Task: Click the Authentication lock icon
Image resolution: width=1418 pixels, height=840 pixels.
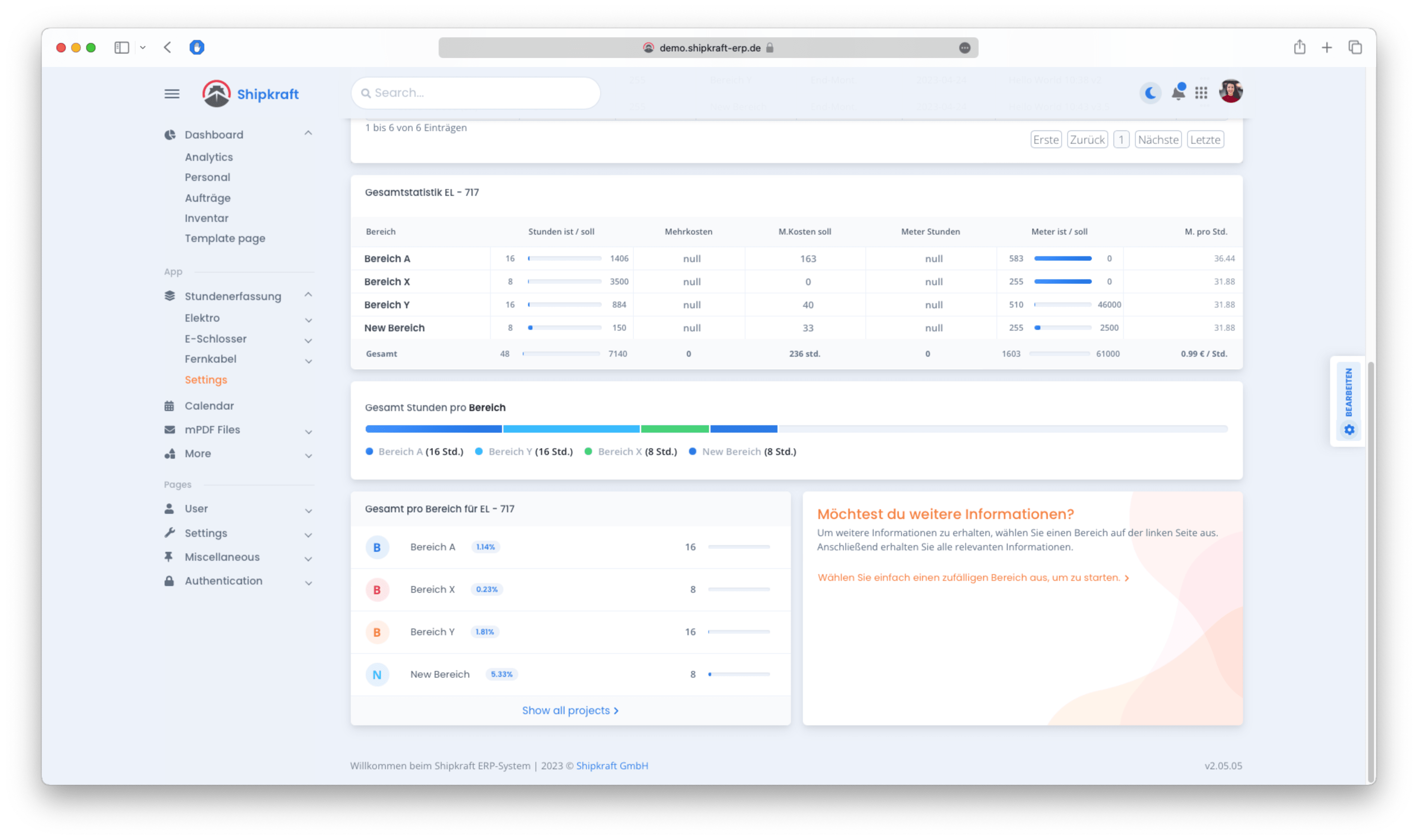Action: click(169, 581)
